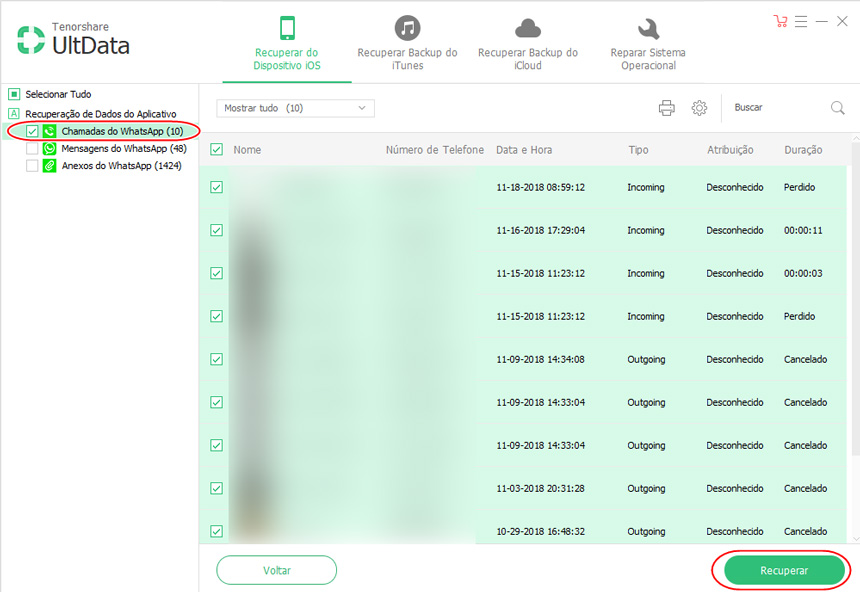Select Anexos do WhatsApp (1424) label
The height and width of the screenshot is (592, 860).
coord(121,166)
